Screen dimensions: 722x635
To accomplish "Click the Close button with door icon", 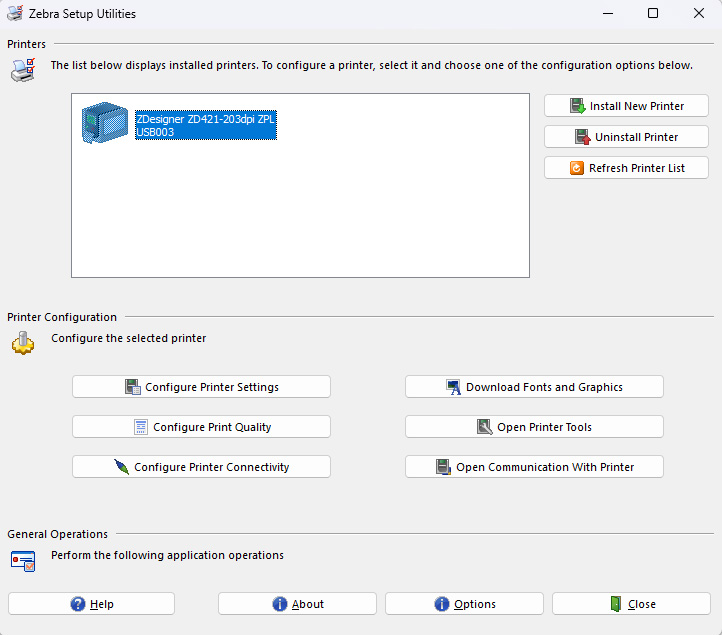I will click(631, 604).
